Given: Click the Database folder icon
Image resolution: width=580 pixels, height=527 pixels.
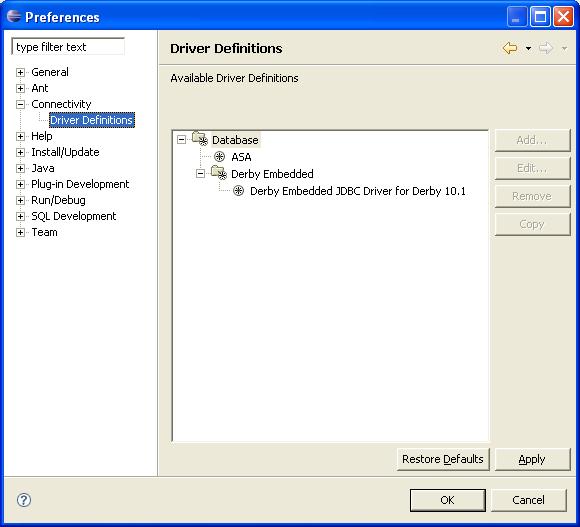Looking at the screenshot, I should (x=200, y=139).
